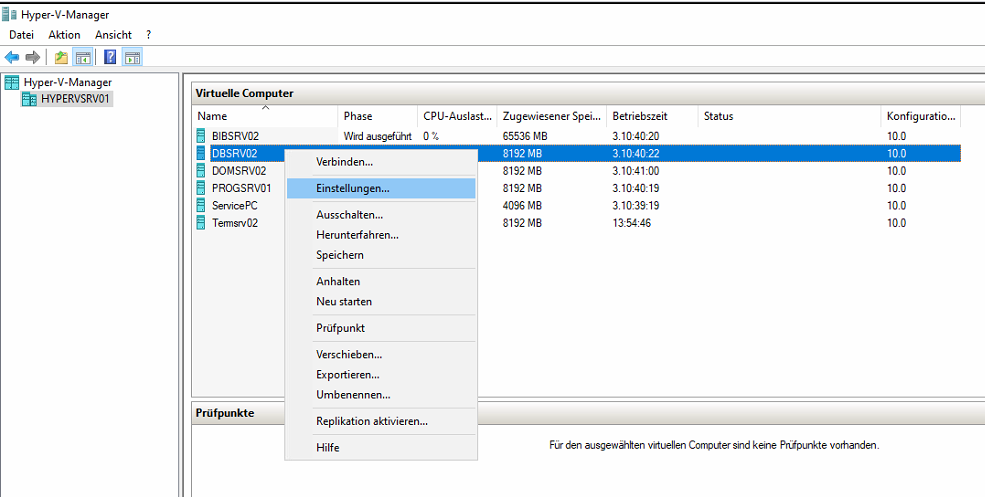
Task: Sort by the Status column header
Action: 790,116
